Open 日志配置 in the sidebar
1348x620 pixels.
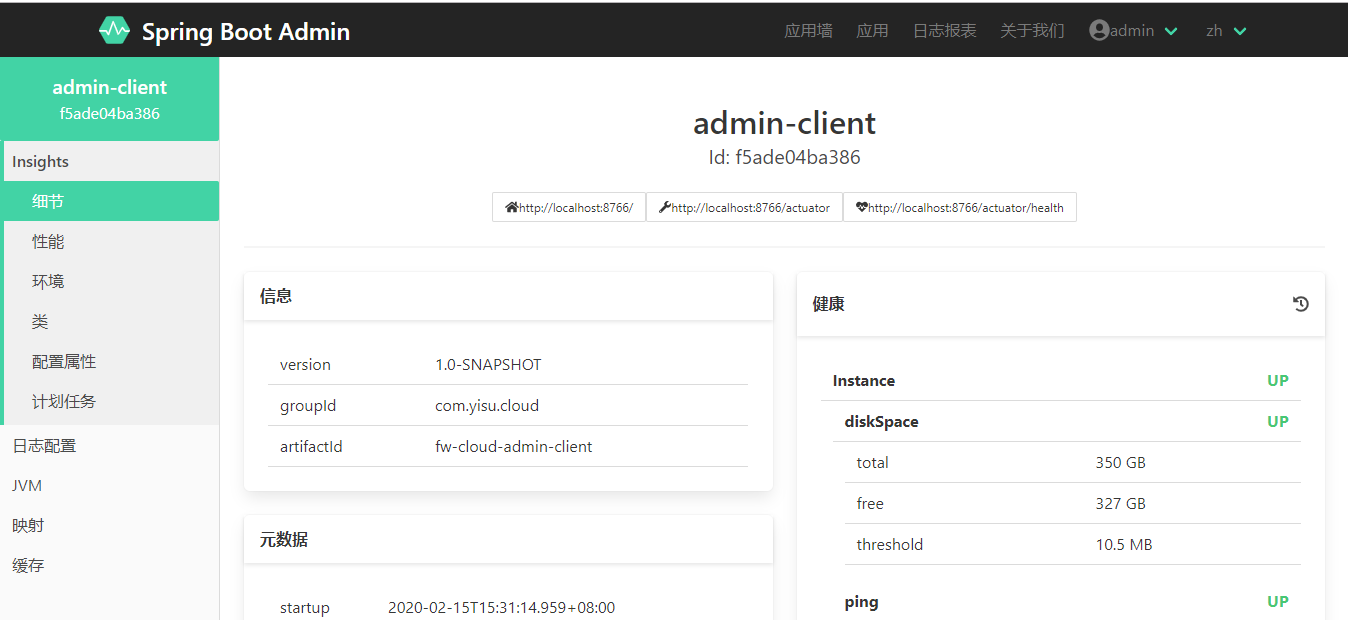click(44, 446)
